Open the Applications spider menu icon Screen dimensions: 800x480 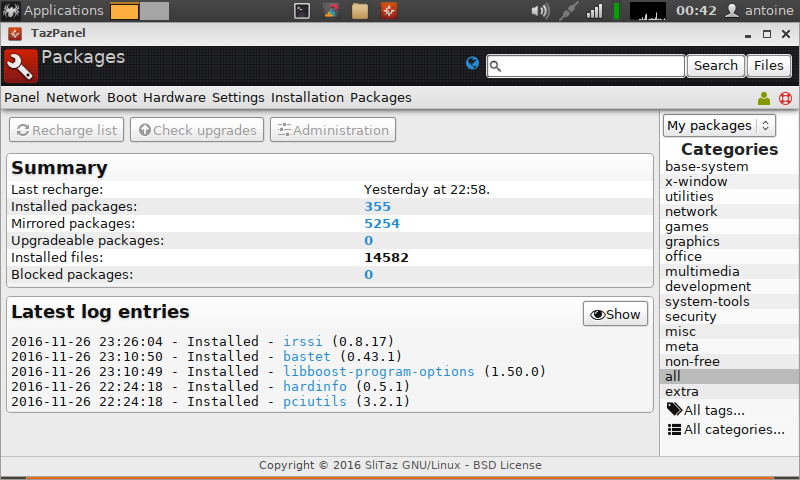(11, 11)
